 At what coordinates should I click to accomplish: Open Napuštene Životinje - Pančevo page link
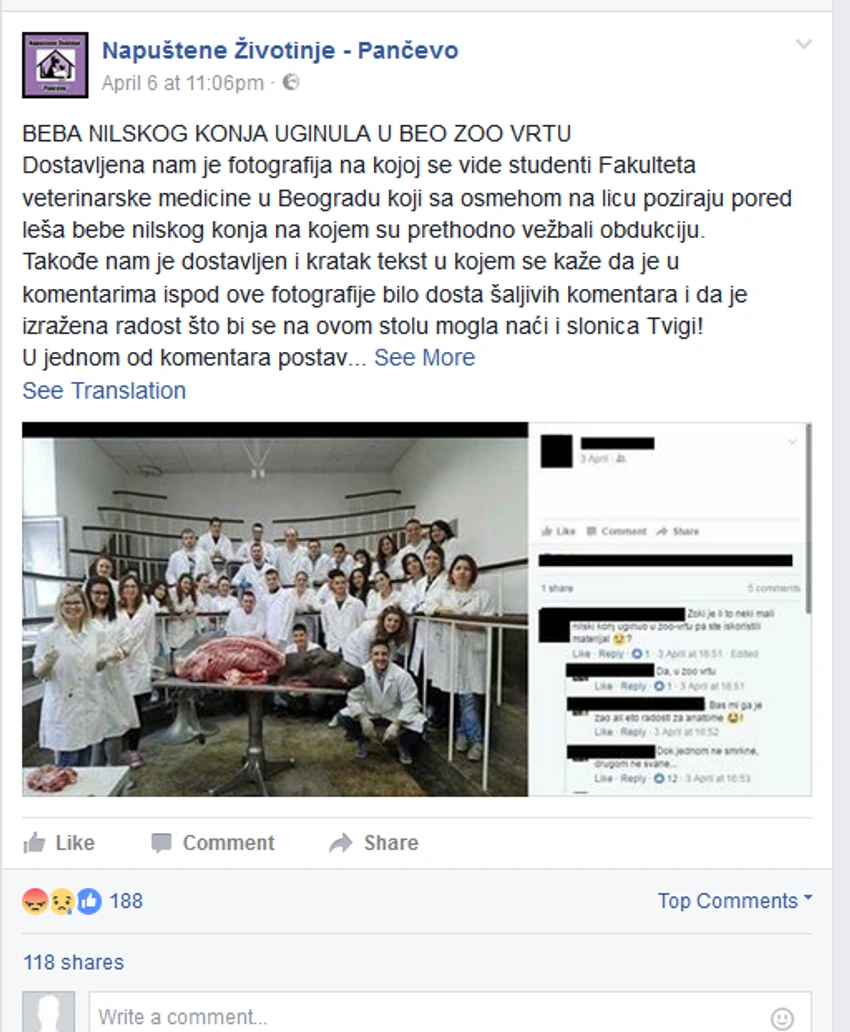pos(280,50)
